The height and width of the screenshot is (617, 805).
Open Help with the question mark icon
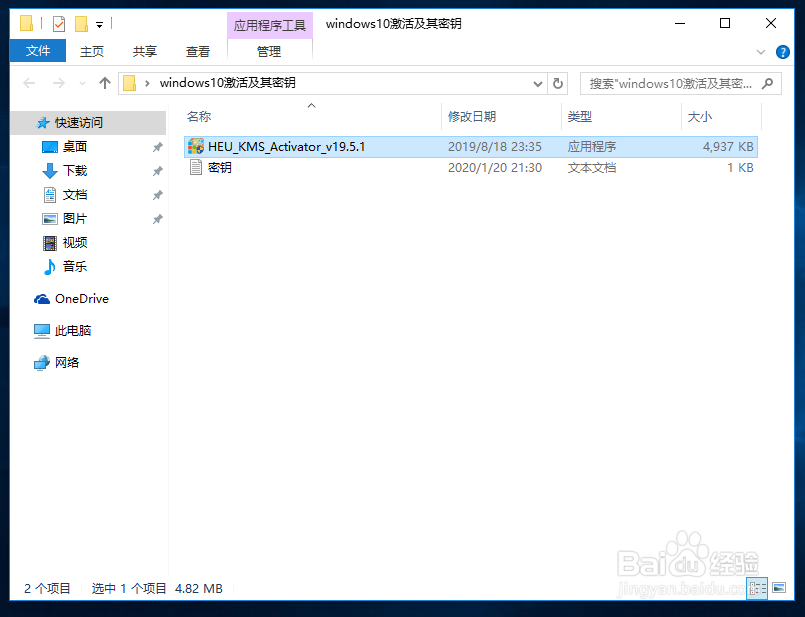(782, 52)
